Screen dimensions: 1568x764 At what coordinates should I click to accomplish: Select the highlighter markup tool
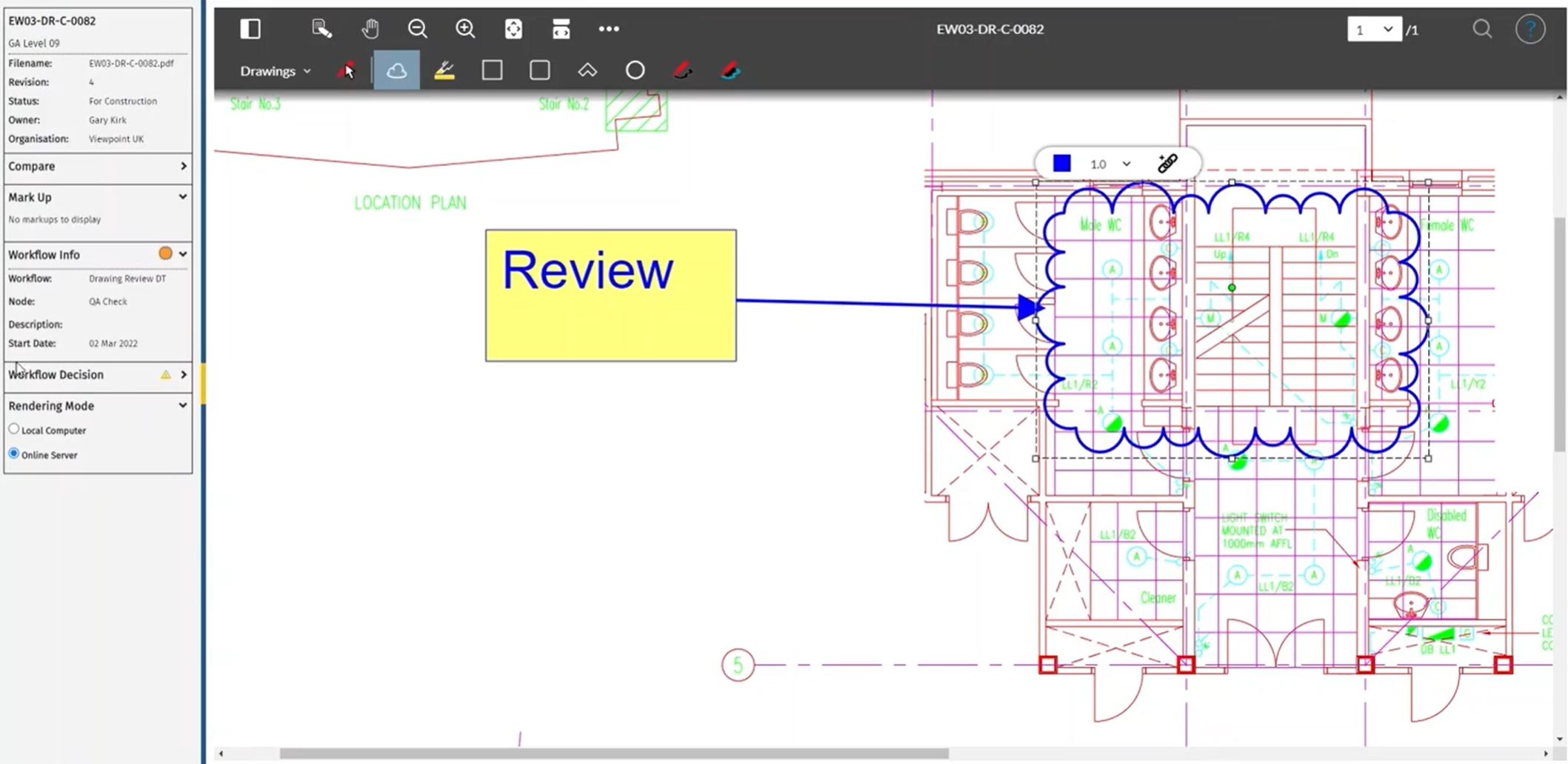pos(445,70)
